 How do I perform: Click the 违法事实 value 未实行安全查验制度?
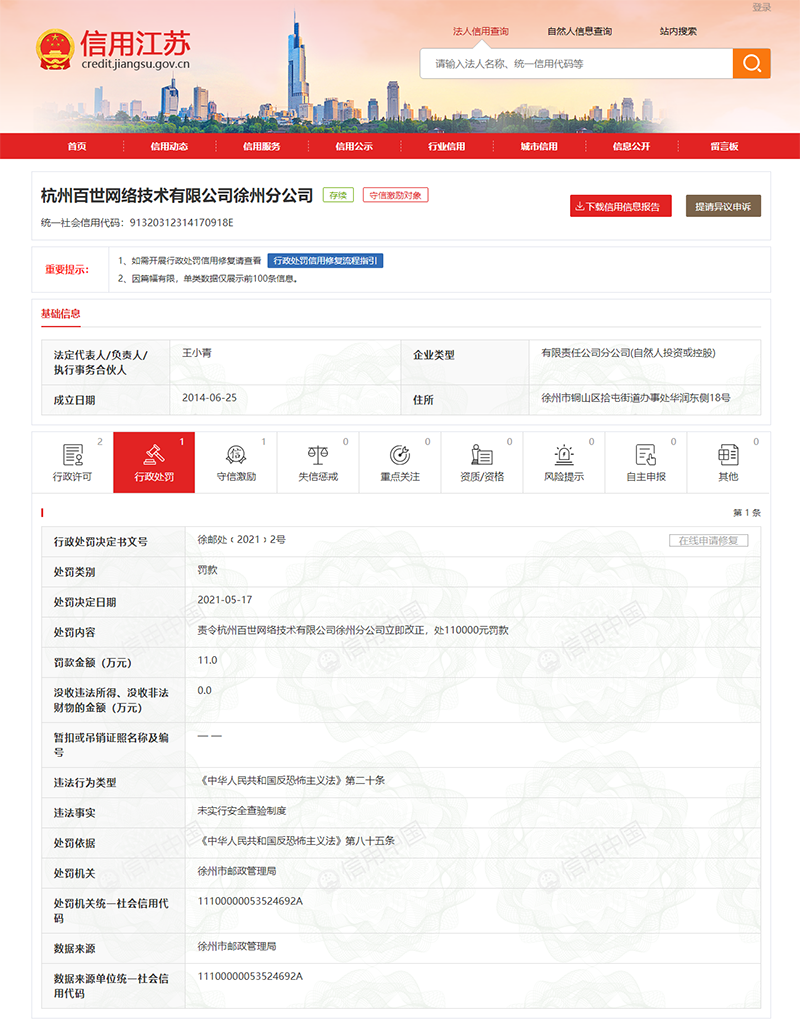tap(242, 811)
